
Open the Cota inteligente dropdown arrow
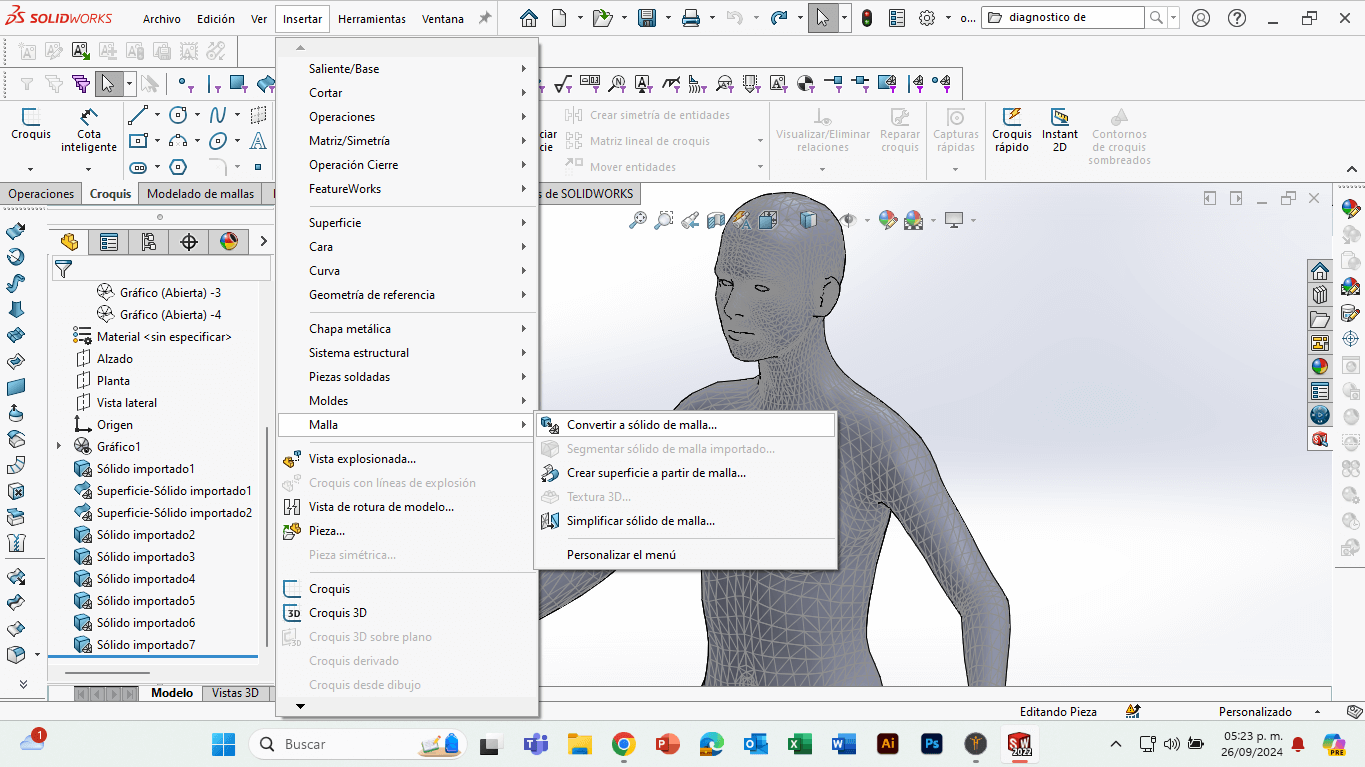point(89,169)
